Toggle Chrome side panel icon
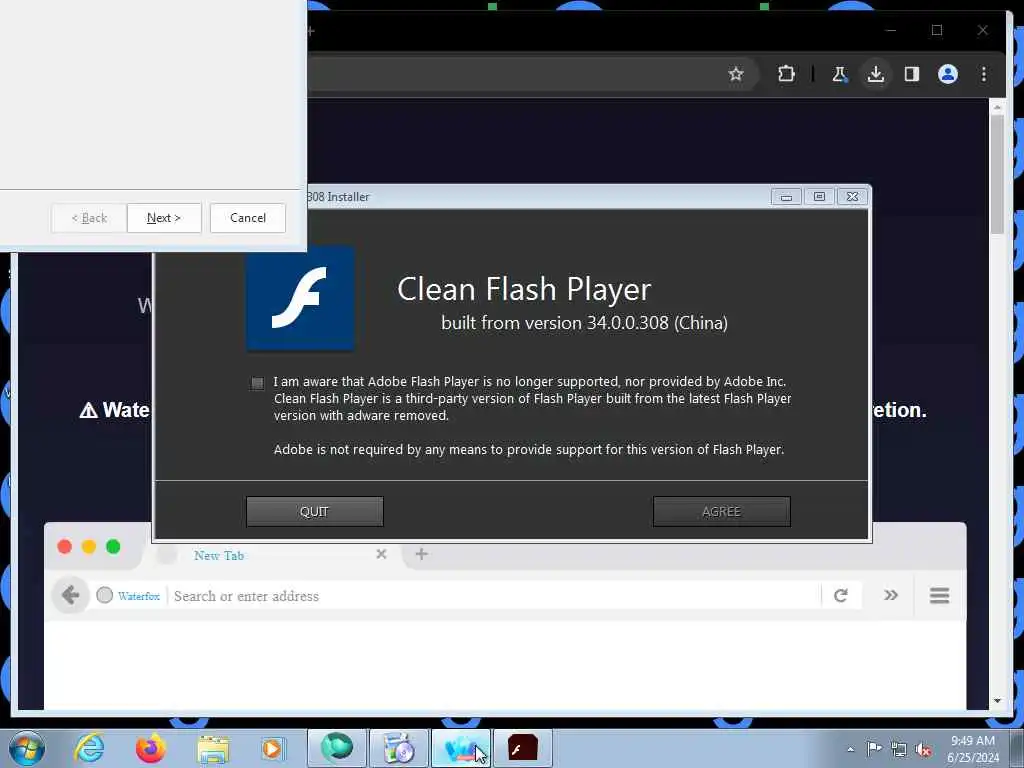1024x768 pixels. click(x=912, y=74)
